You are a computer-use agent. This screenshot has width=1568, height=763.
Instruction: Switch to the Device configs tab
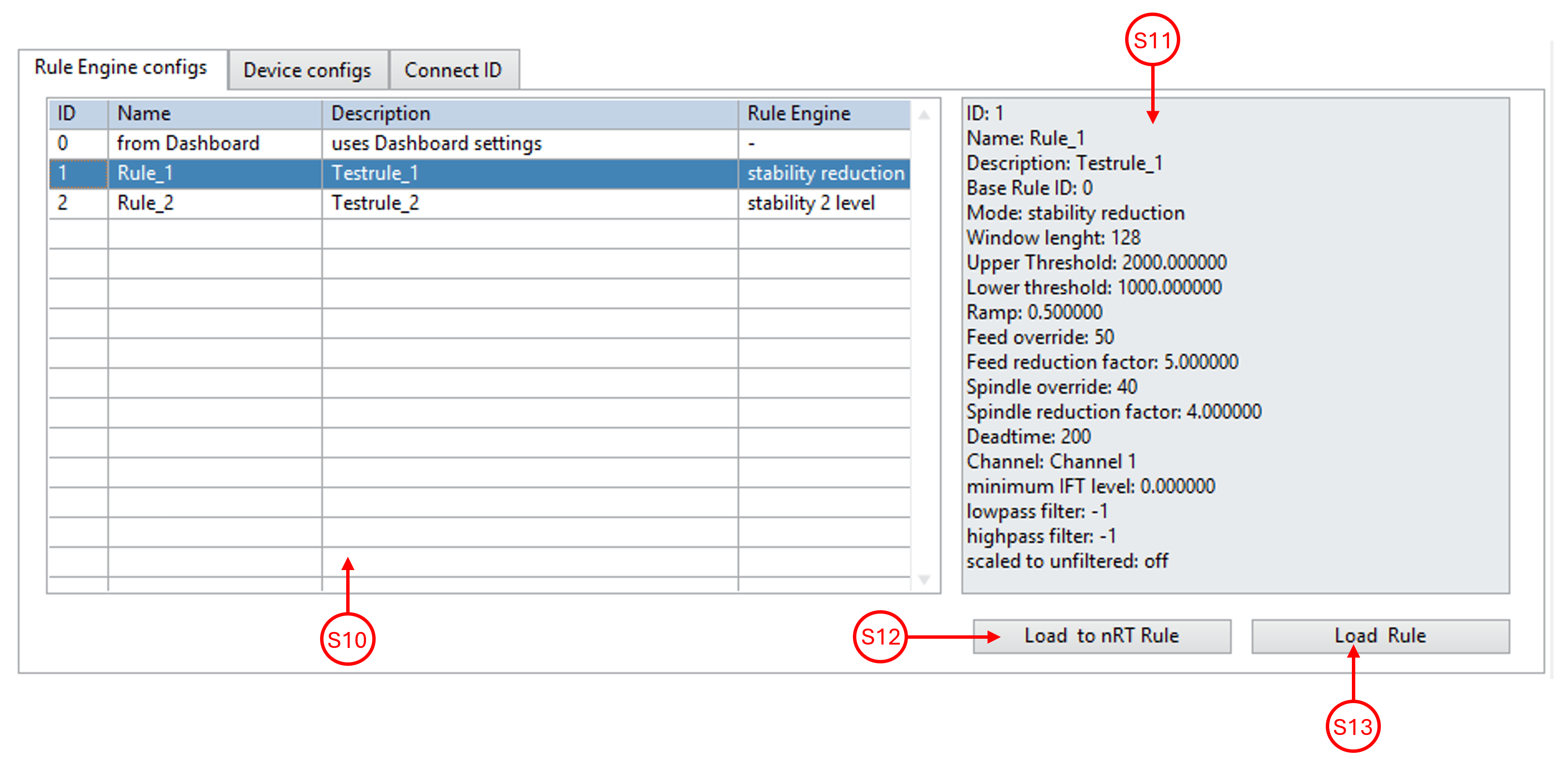pyautogui.click(x=307, y=70)
